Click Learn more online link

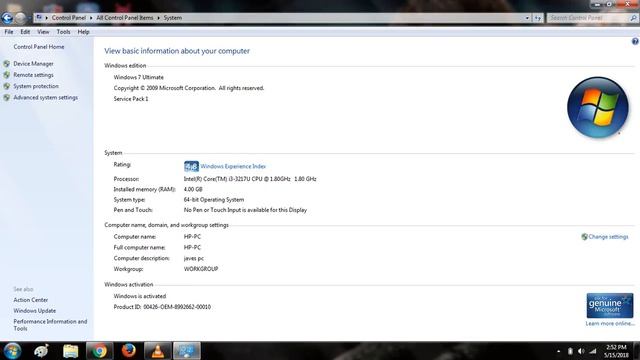[610, 323]
